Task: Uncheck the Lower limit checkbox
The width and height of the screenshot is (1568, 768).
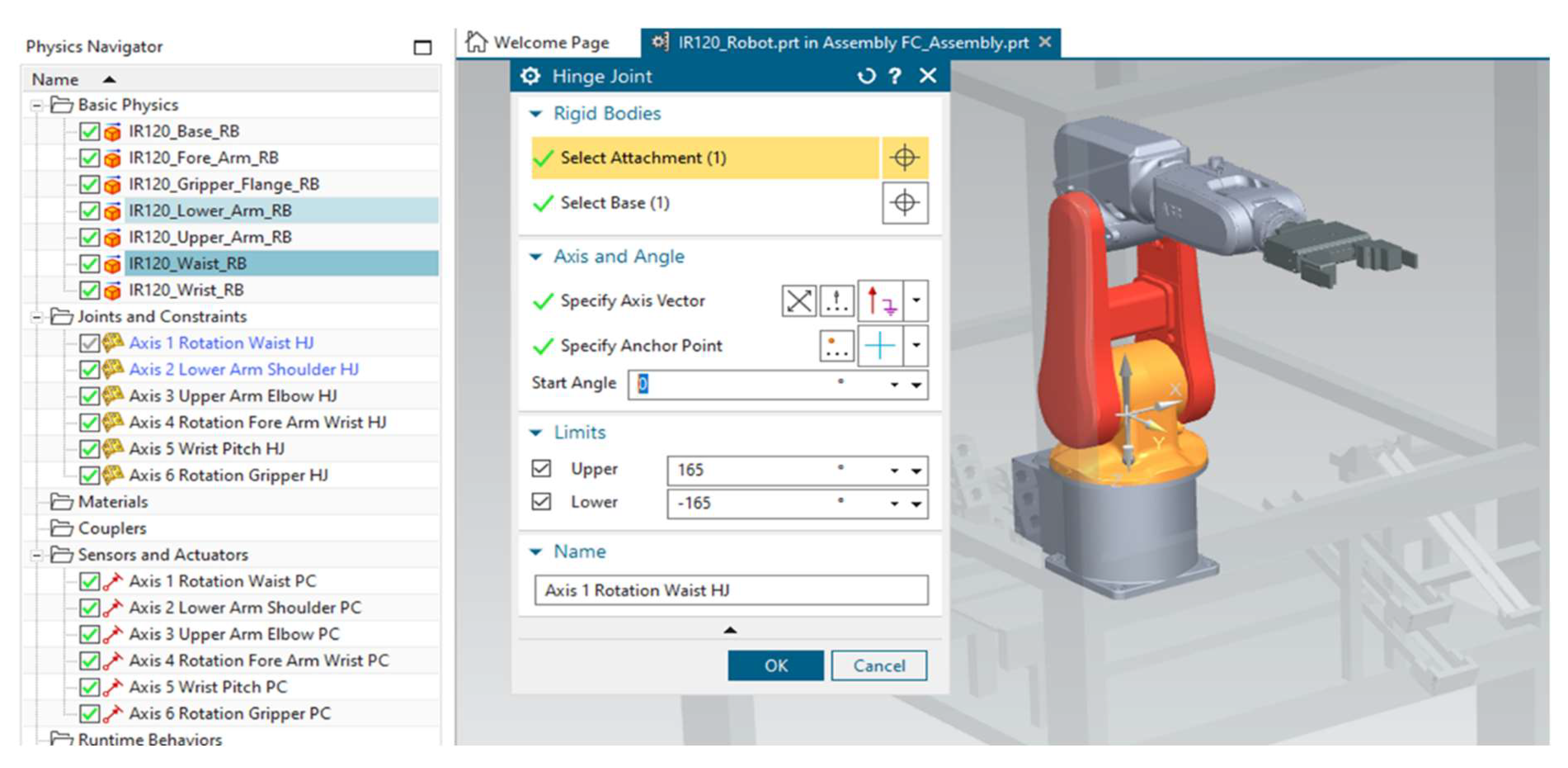Action: point(541,502)
